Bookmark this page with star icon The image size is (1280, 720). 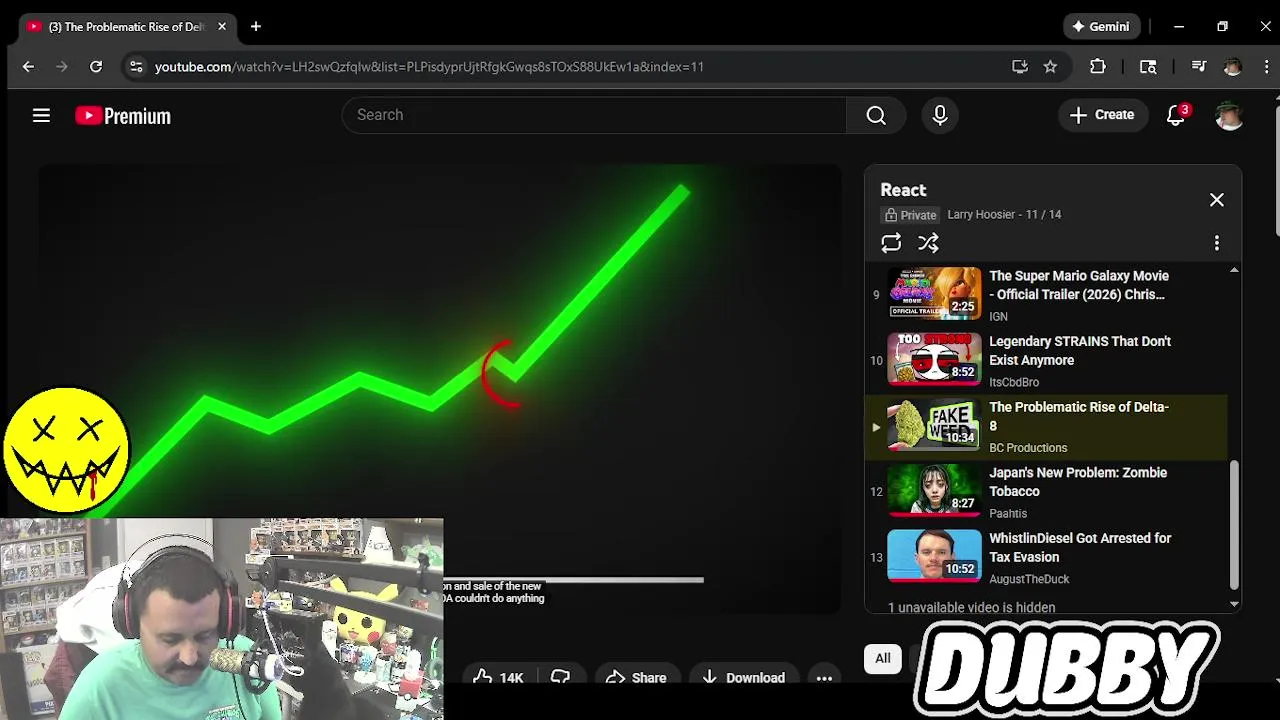click(1050, 67)
